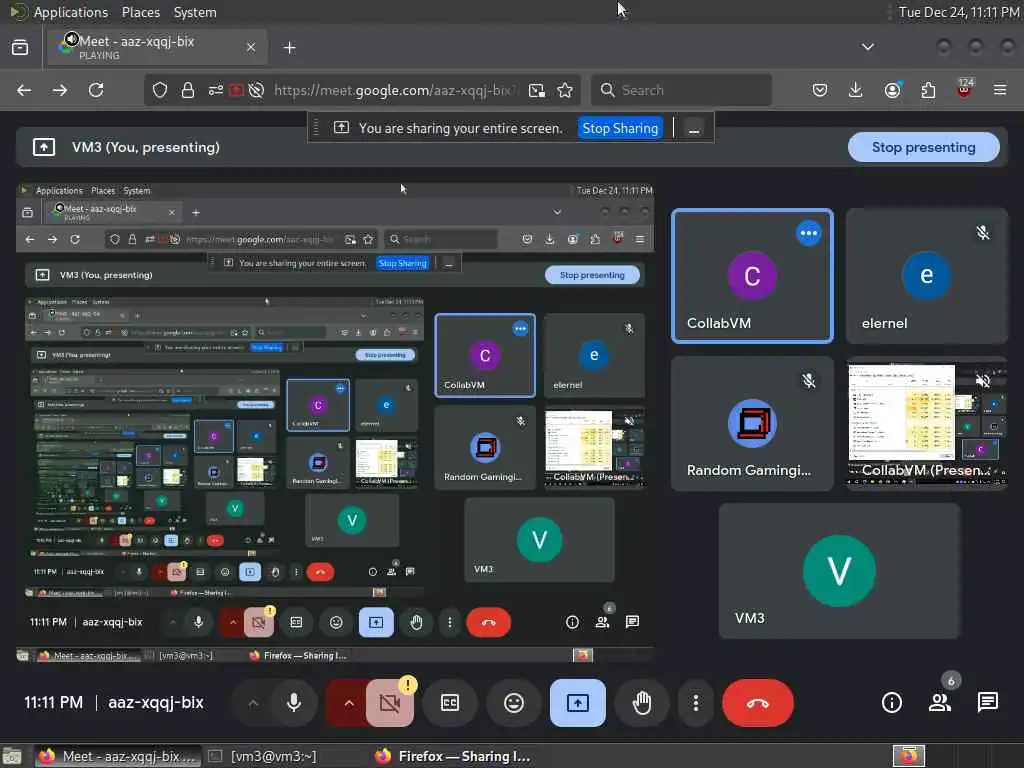The height and width of the screenshot is (768, 1024).
Task: Open site permissions icon in URL bar
Action: pyautogui.click(x=216, y=90)
